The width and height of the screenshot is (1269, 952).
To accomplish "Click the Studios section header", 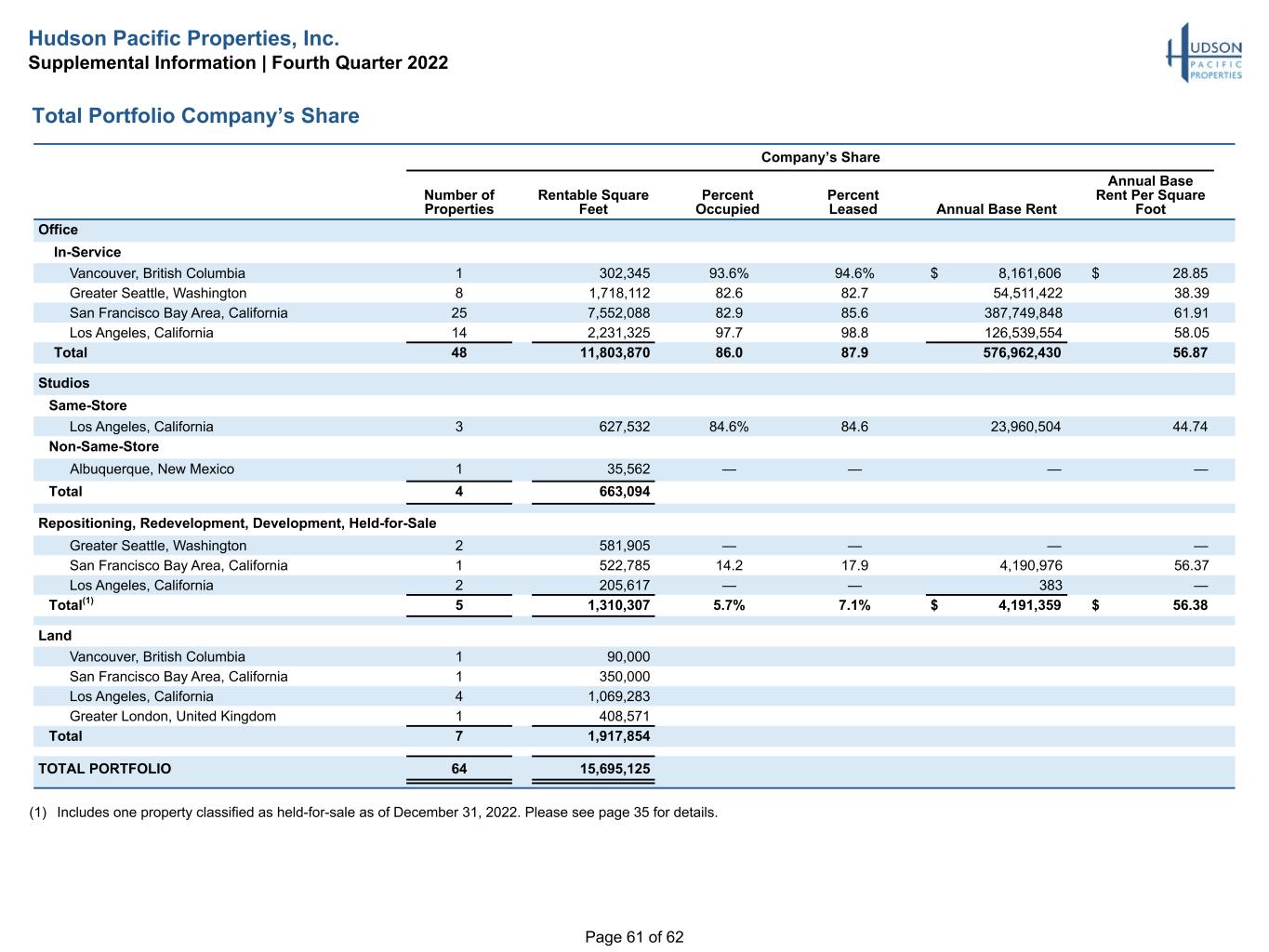I will pyautogui.click(x=64, y=383).
